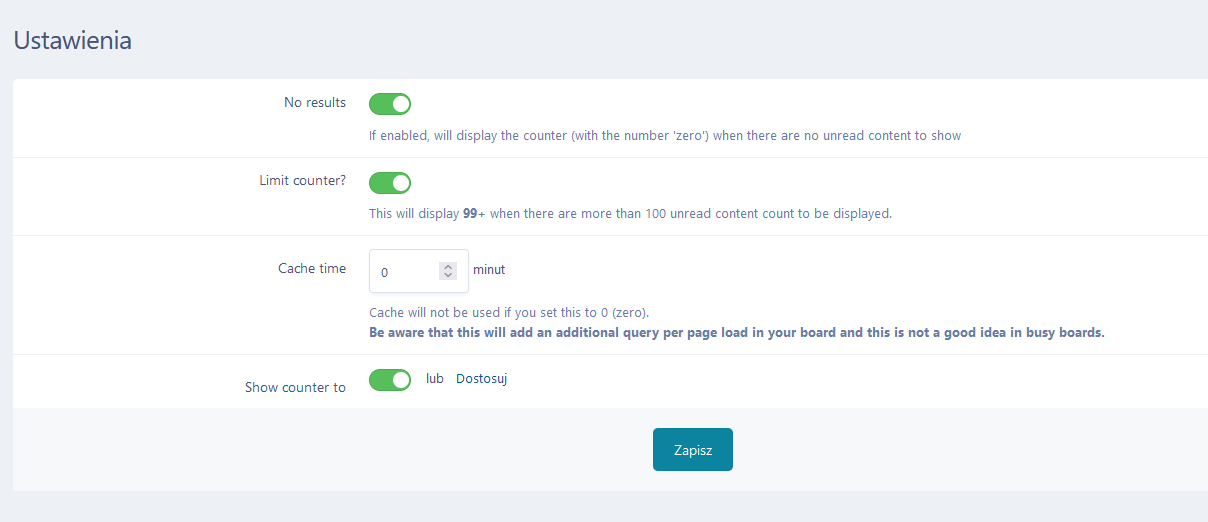Click the bold Be aware warning text
Screen dimensions: 1208x522
pos(737,332)
